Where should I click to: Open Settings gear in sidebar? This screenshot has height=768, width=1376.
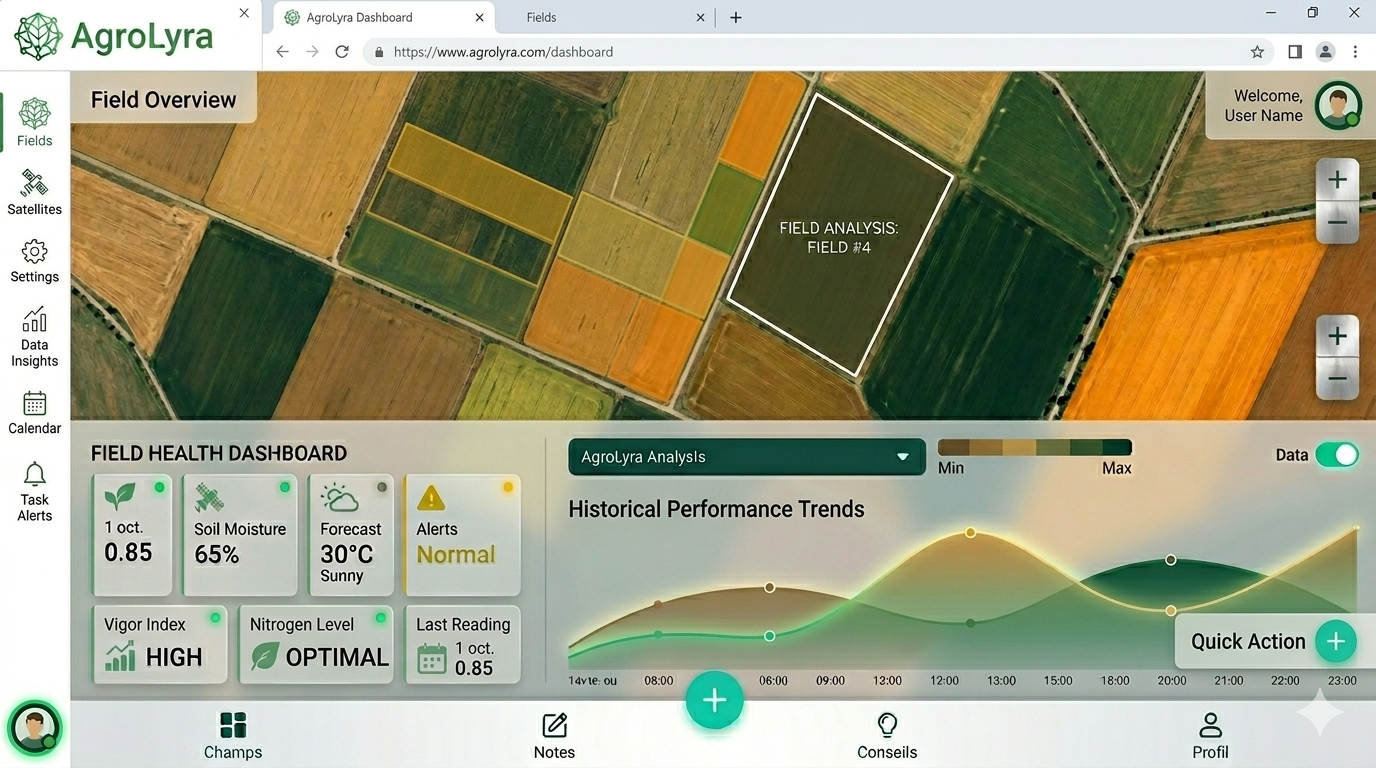coord(34,252)
